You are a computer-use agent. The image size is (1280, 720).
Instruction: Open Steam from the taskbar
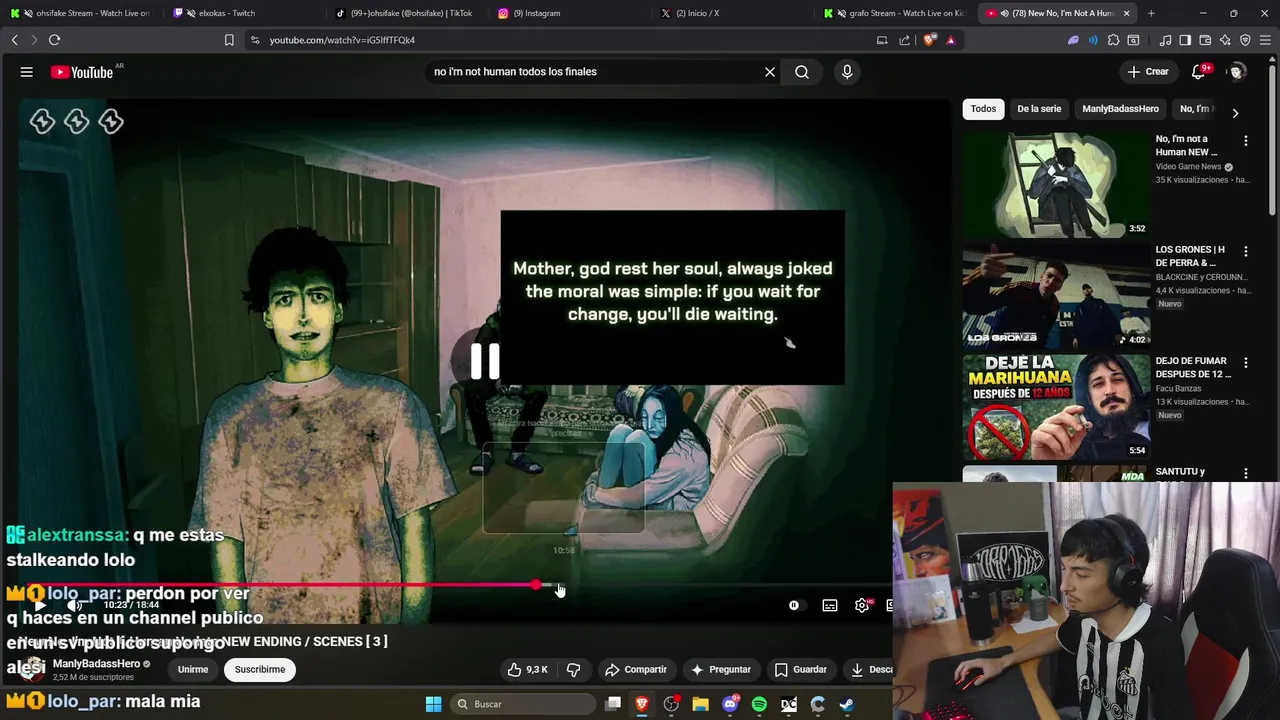click(x=846, y=704)
